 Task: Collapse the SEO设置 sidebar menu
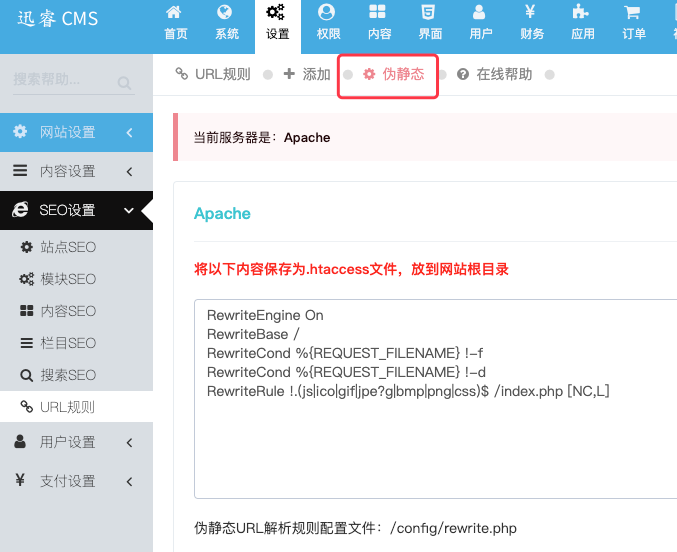tap(76, 210)
